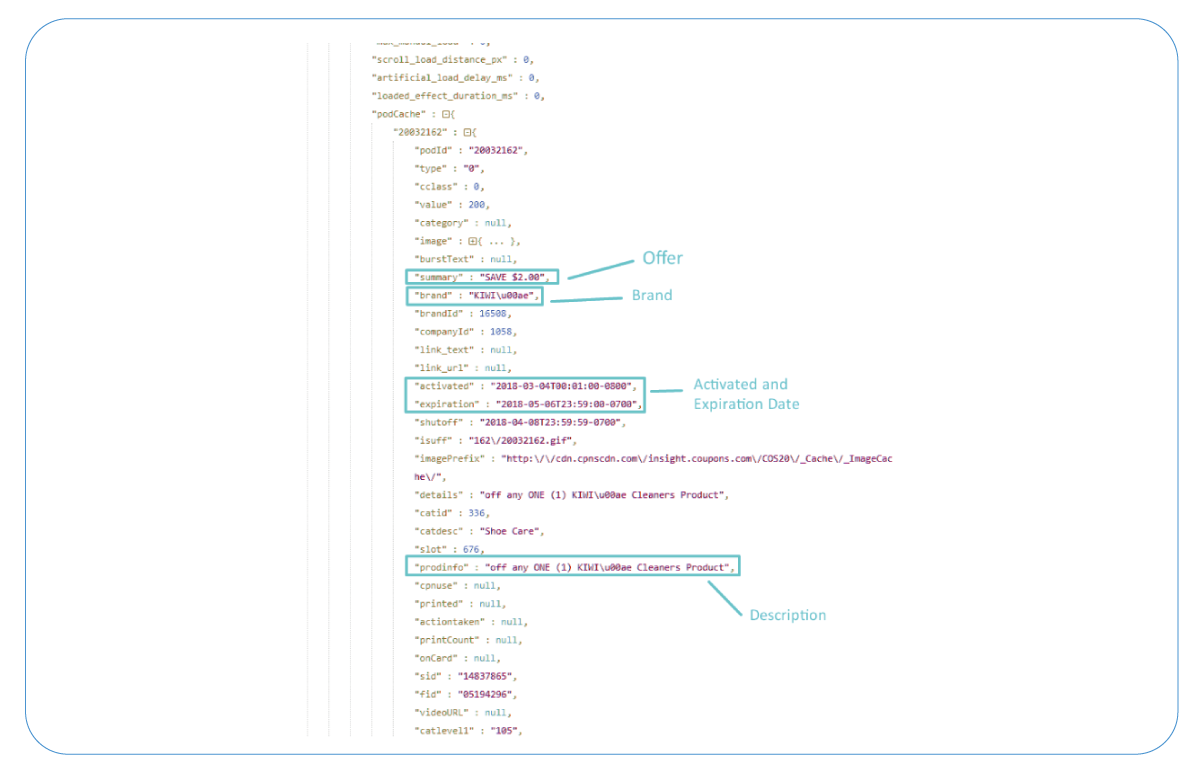Select the "artificial_load_delay_ms" line
This screenshot has width=1203, height=771.
click(455, 77)
